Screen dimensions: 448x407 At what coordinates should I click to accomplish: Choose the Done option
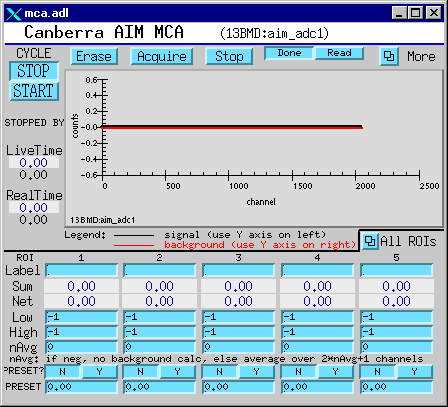point(289,53)
